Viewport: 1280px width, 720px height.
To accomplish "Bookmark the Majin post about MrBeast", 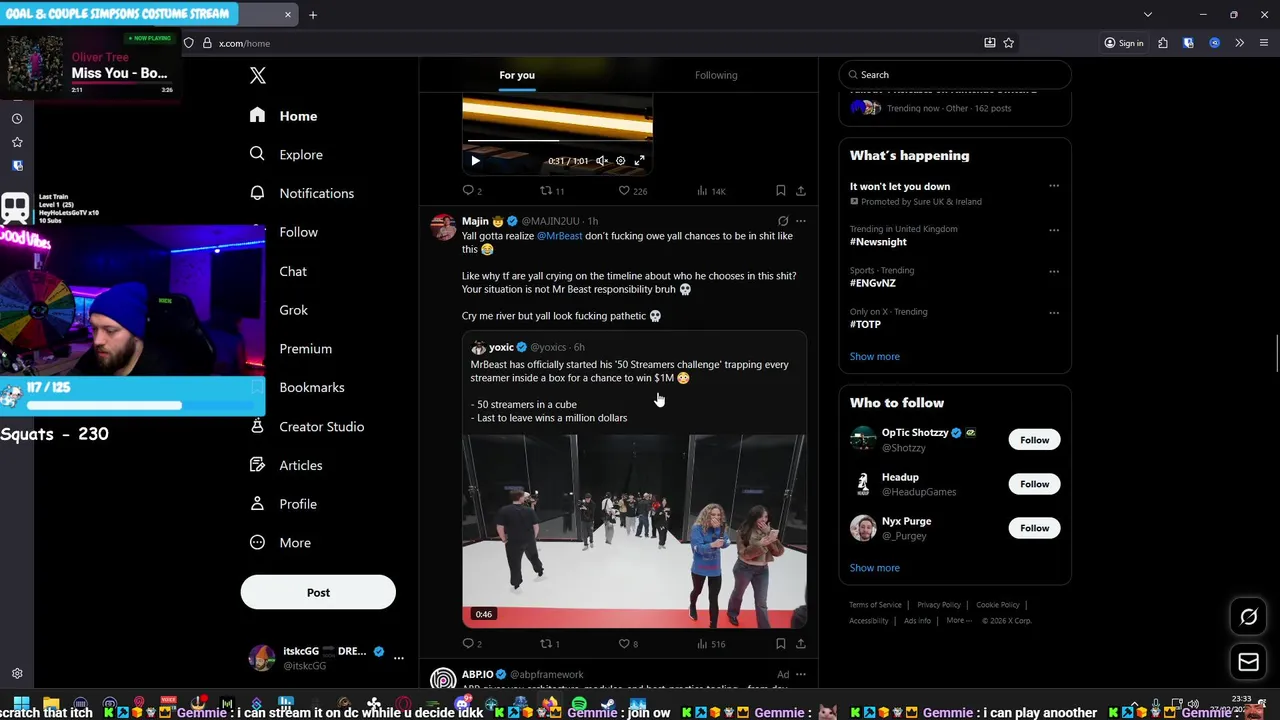I will (x=780, y=644).
